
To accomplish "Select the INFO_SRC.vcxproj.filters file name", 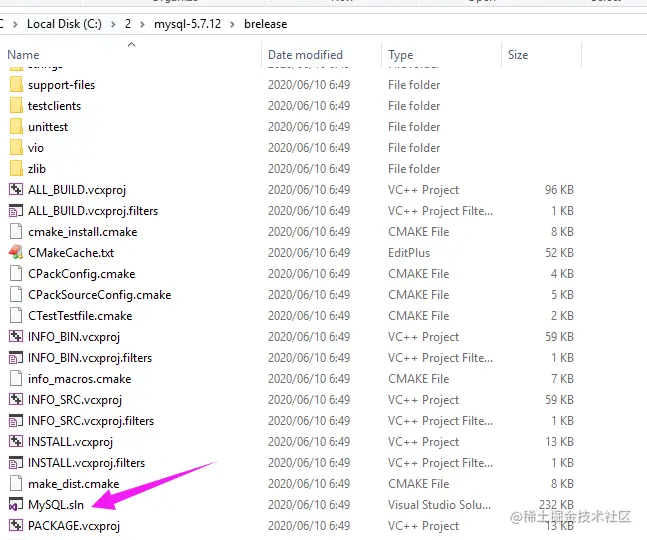I will 91,421.
